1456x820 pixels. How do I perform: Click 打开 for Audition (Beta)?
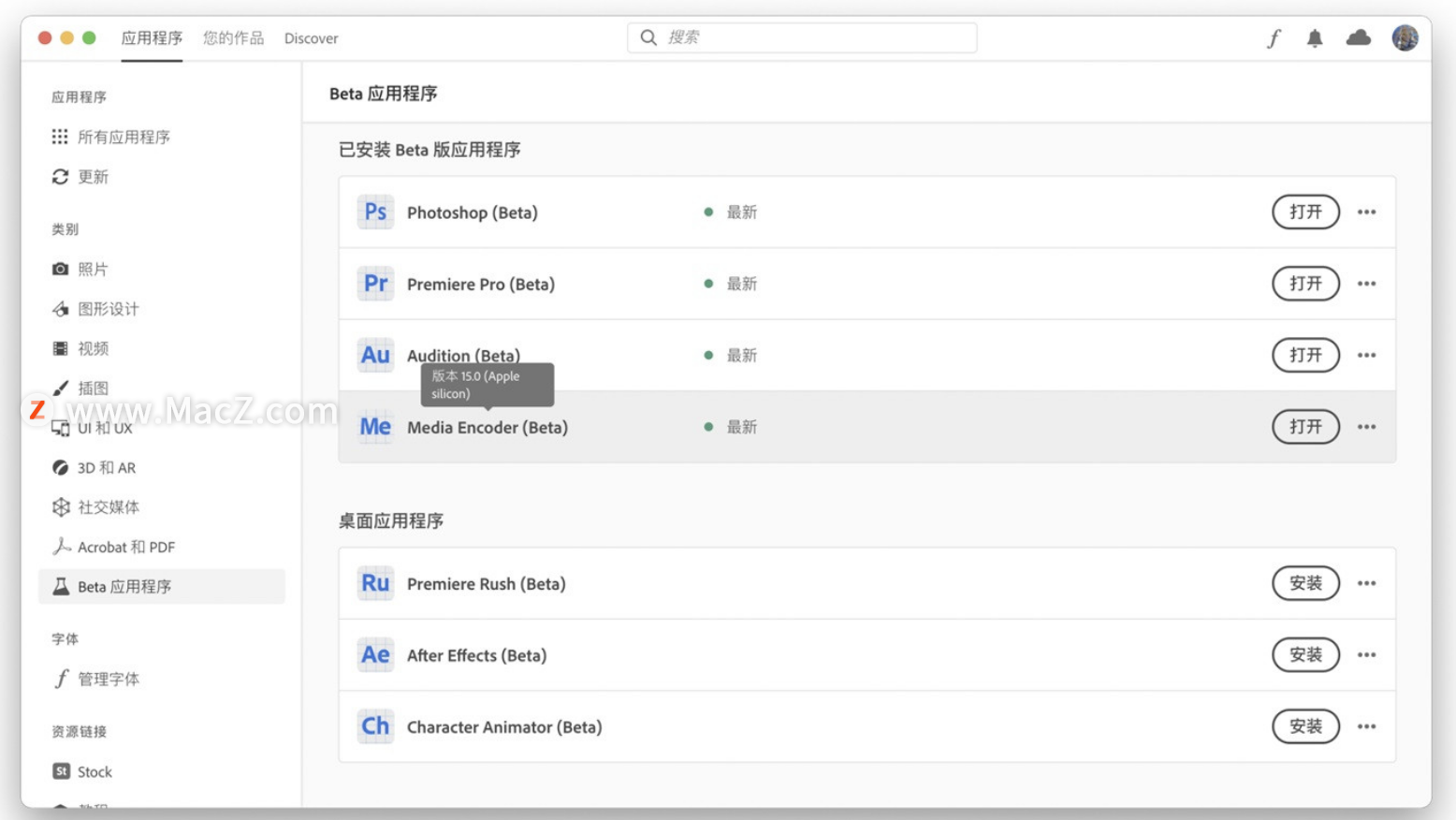click(1305, 356)
